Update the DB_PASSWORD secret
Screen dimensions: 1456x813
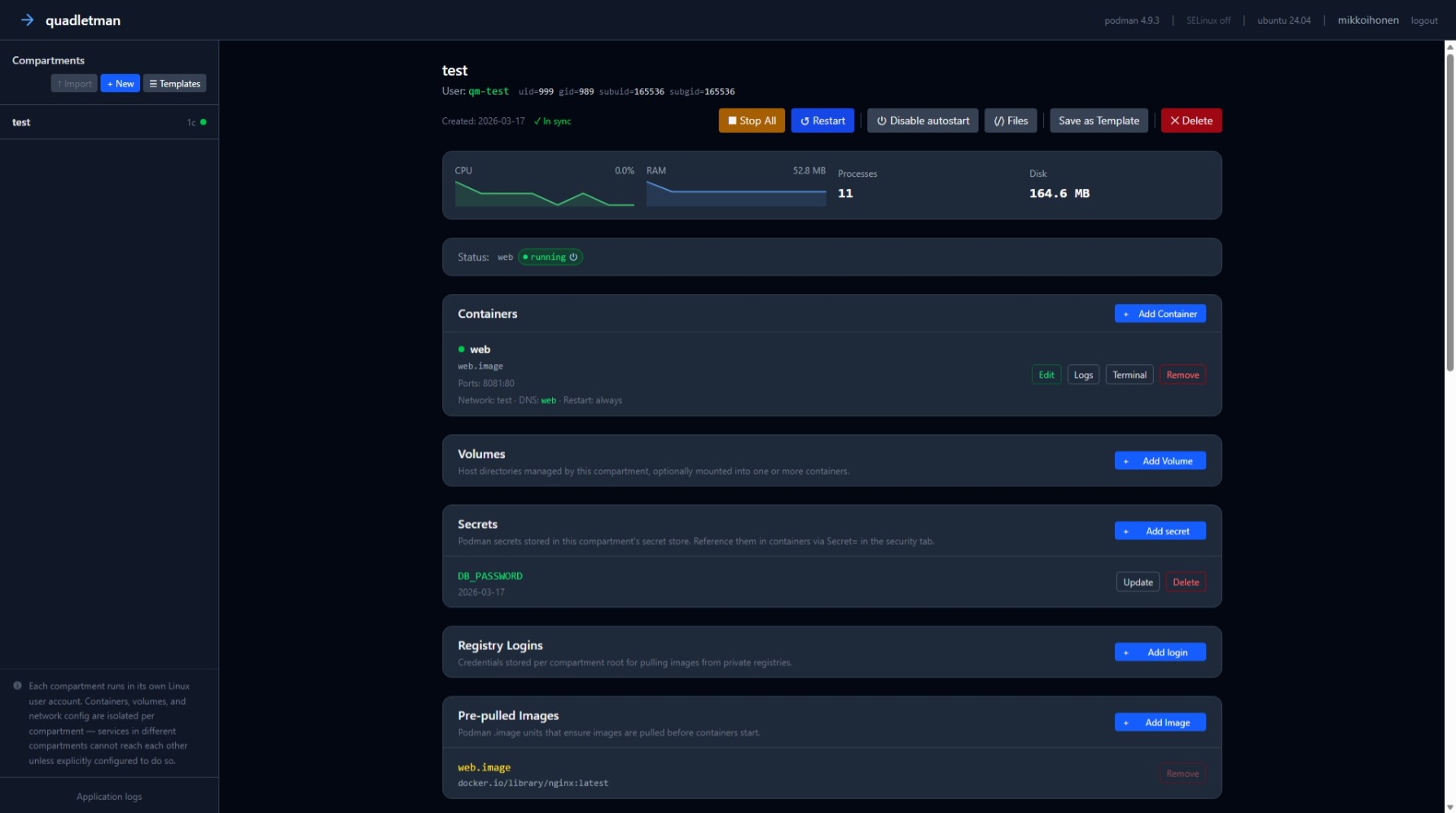point(1137,582)
